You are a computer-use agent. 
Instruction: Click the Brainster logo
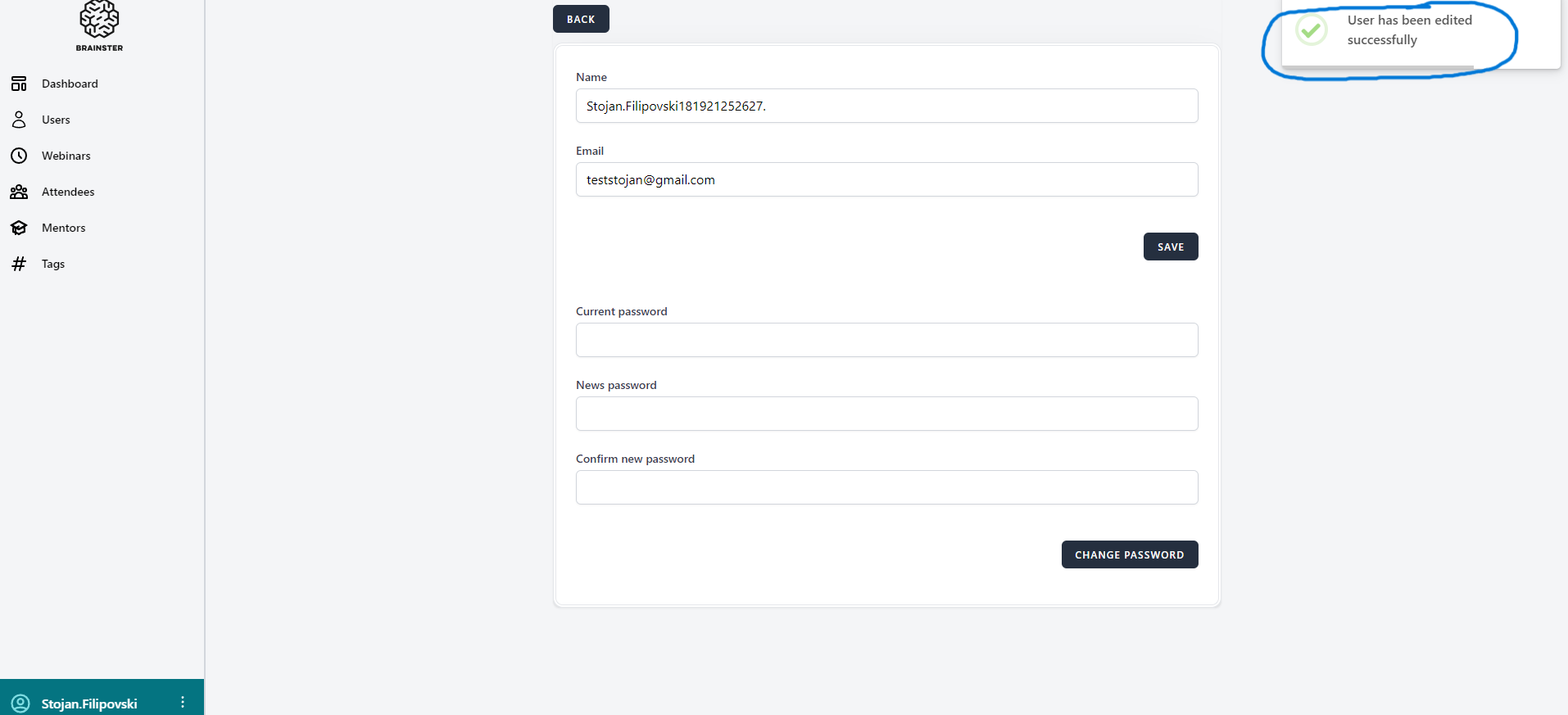coord(99,25)
